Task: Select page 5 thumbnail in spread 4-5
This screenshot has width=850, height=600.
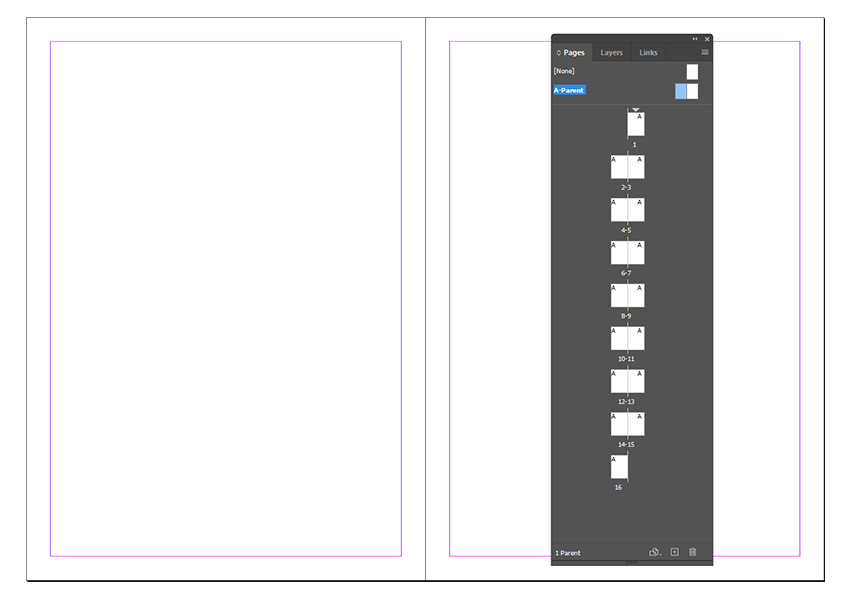Action: (x=636, y=210)
